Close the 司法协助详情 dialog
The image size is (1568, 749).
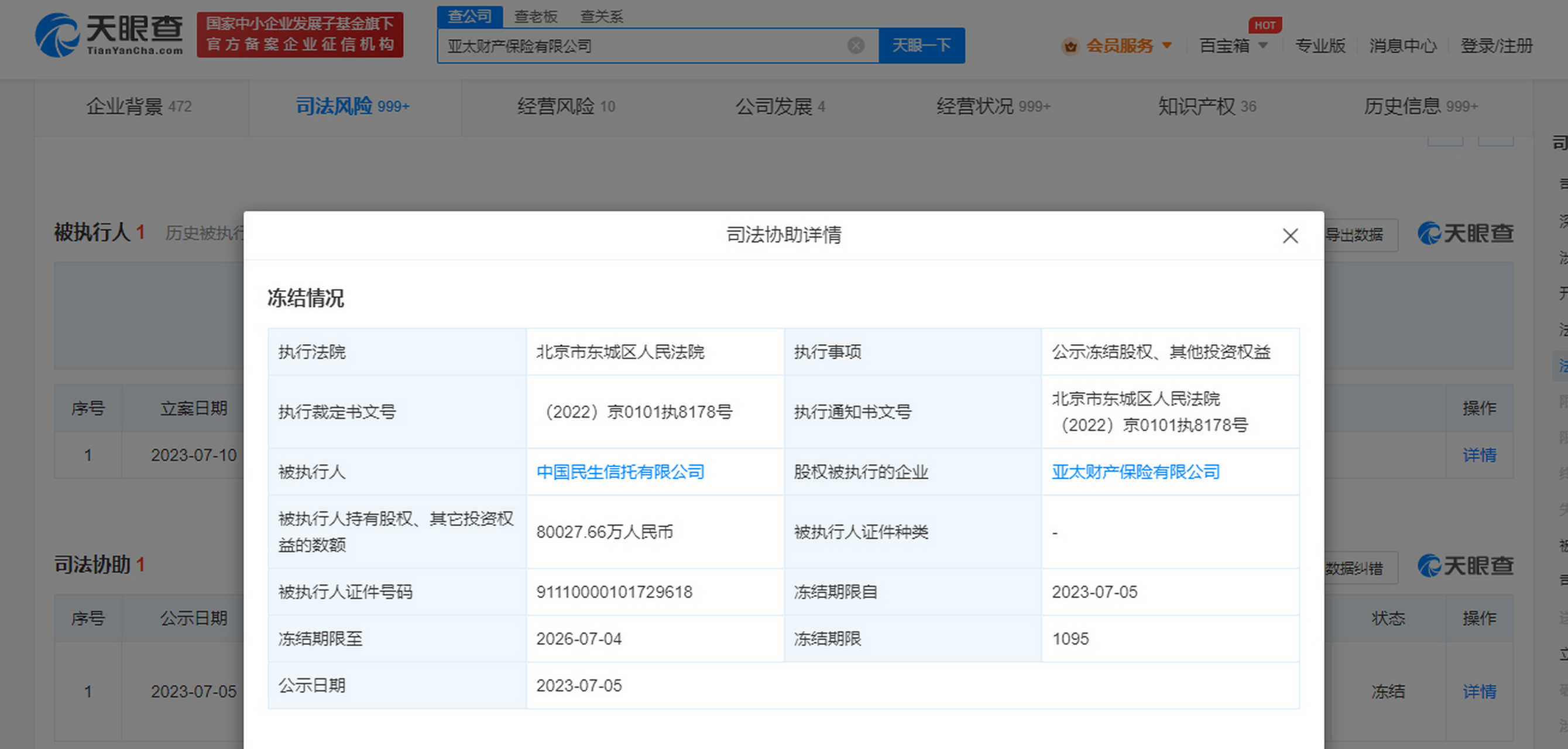point(1290,235)
